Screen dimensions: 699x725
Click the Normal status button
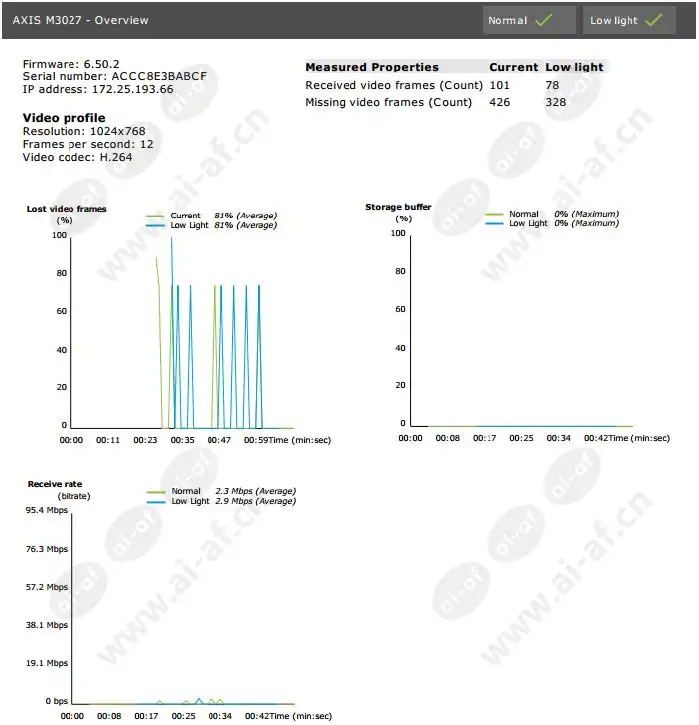[x=529, y=20]
